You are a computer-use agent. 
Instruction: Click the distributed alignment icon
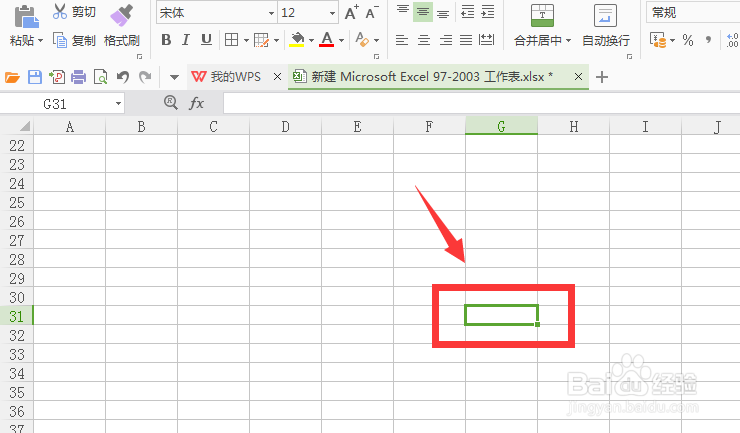486,40
